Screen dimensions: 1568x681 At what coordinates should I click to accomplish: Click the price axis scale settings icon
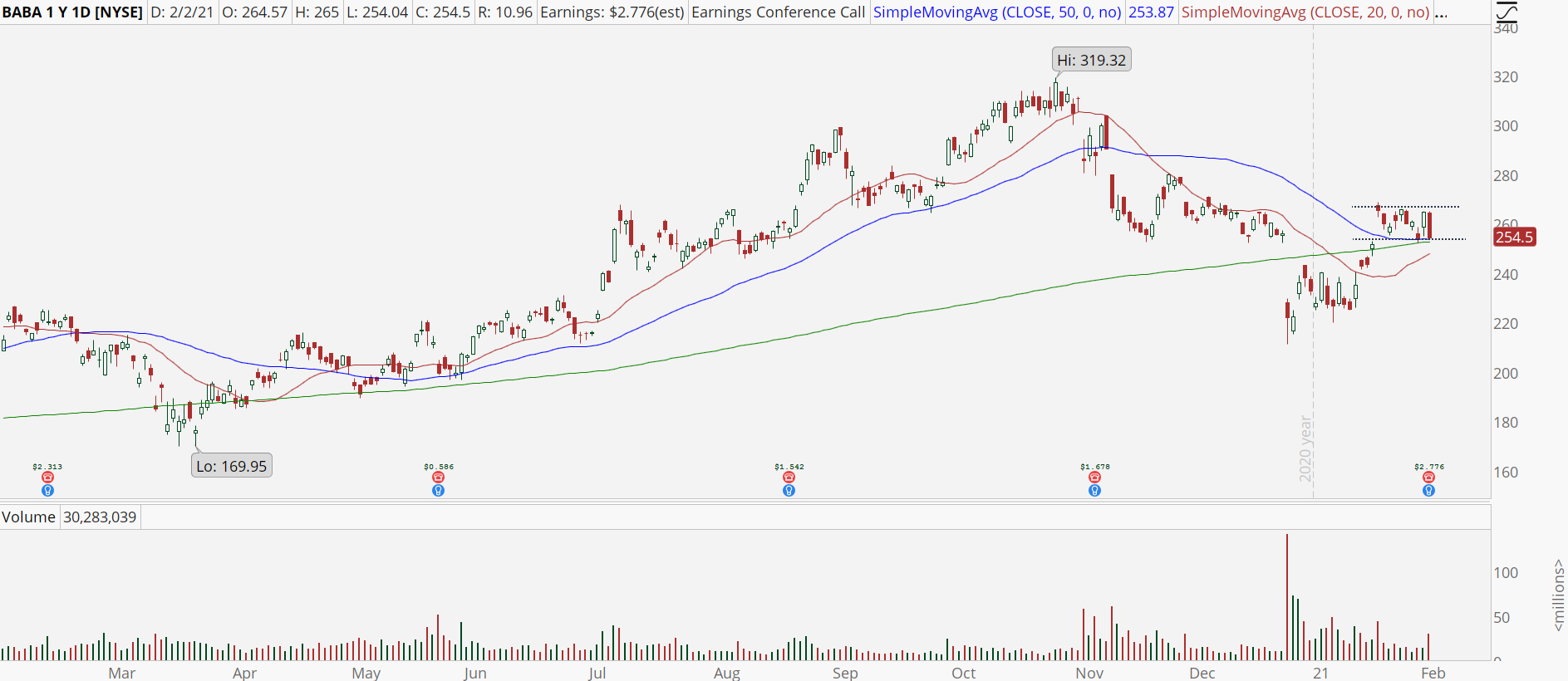coord(1507,12)
